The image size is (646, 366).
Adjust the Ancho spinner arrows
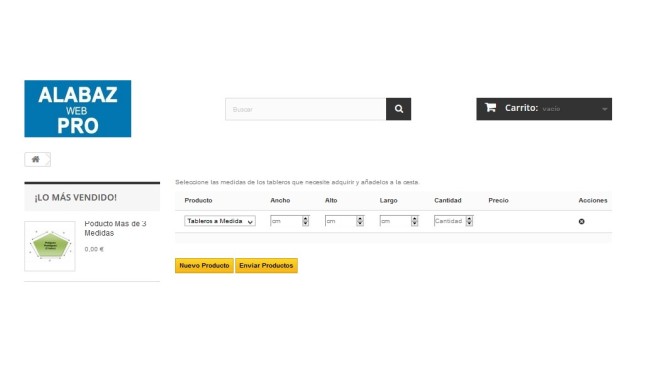(305, 221)
